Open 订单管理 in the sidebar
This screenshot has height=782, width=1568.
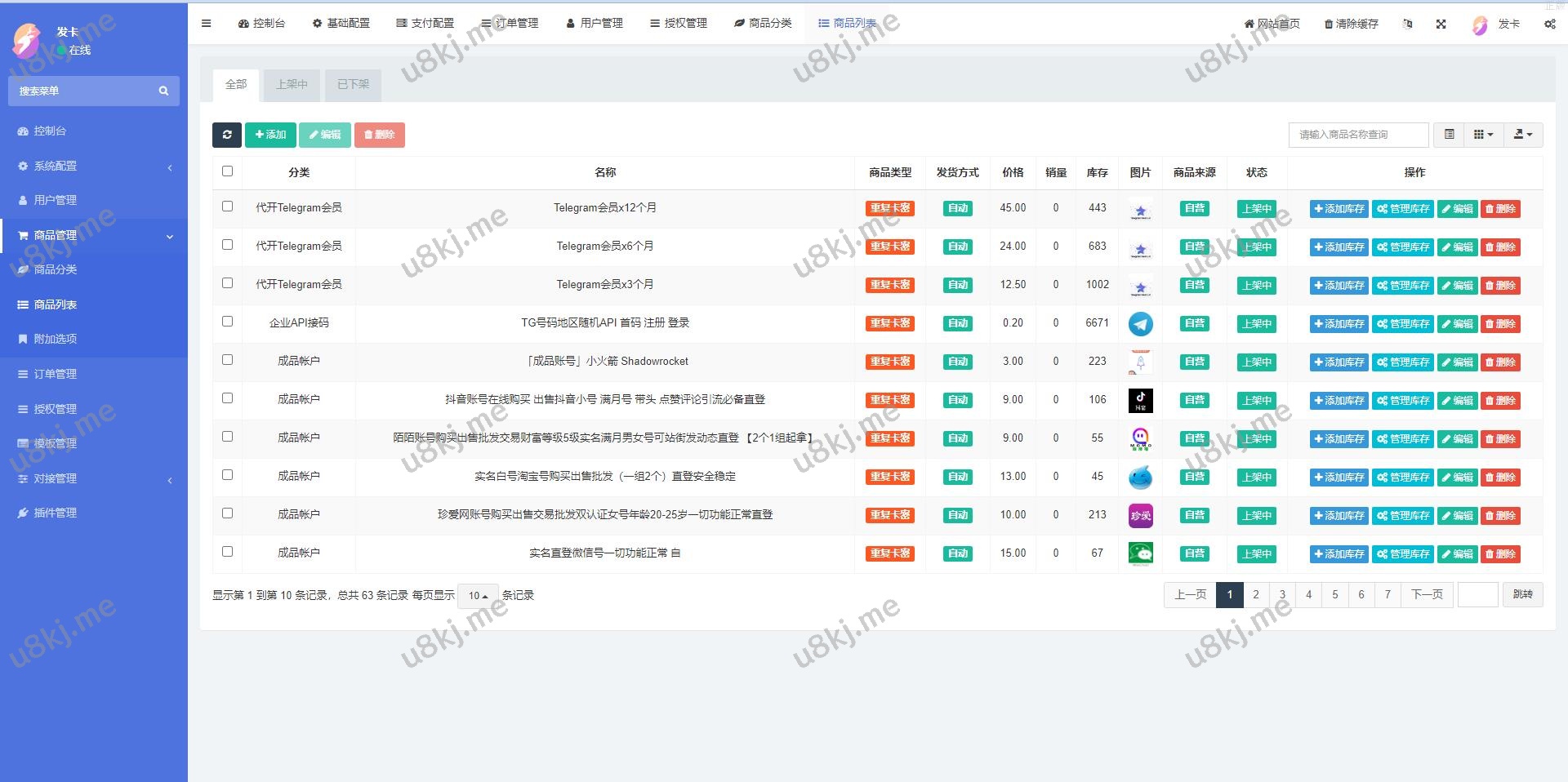coord(56,374)
